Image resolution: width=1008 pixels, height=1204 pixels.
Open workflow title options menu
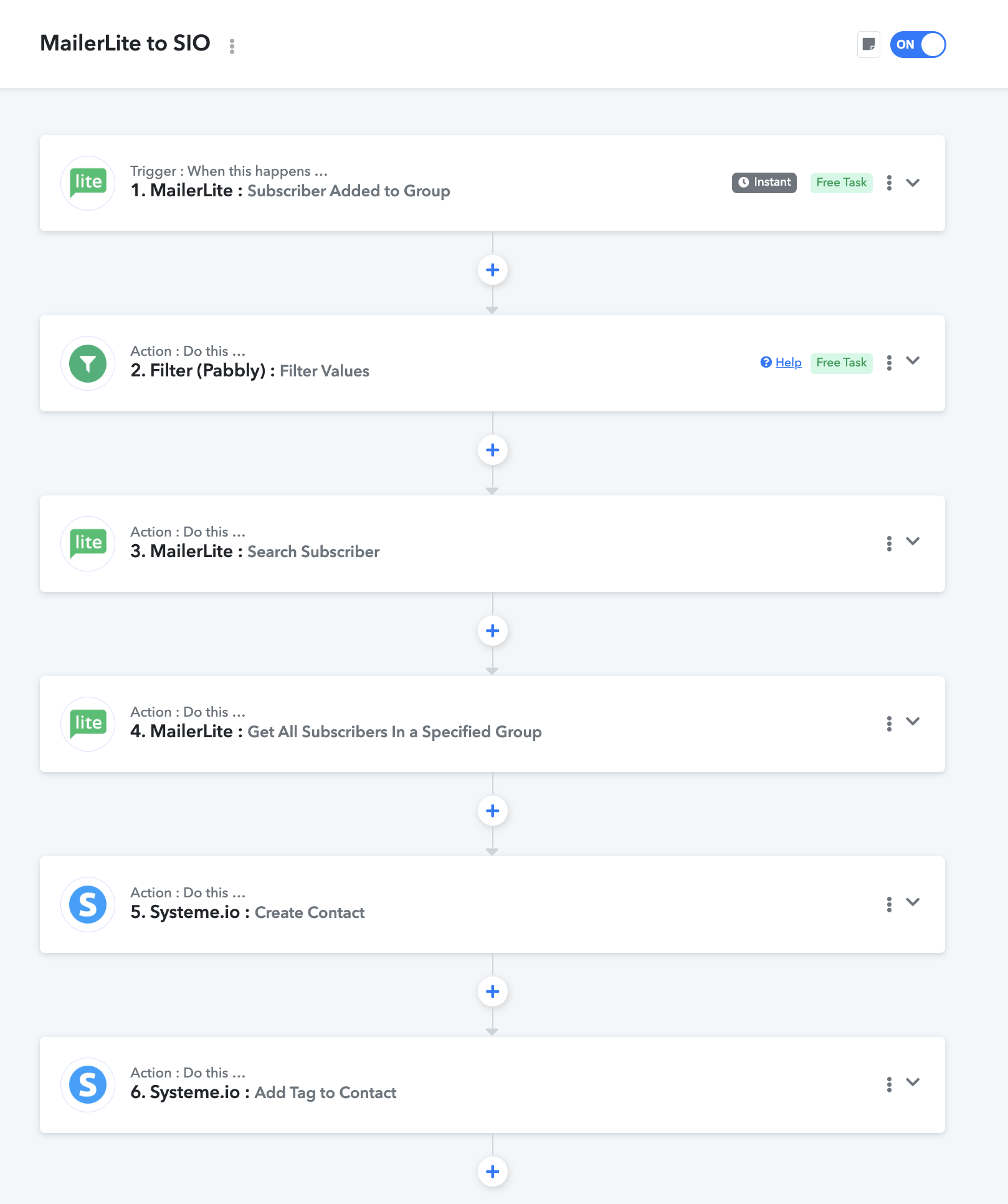coord(232,46)
